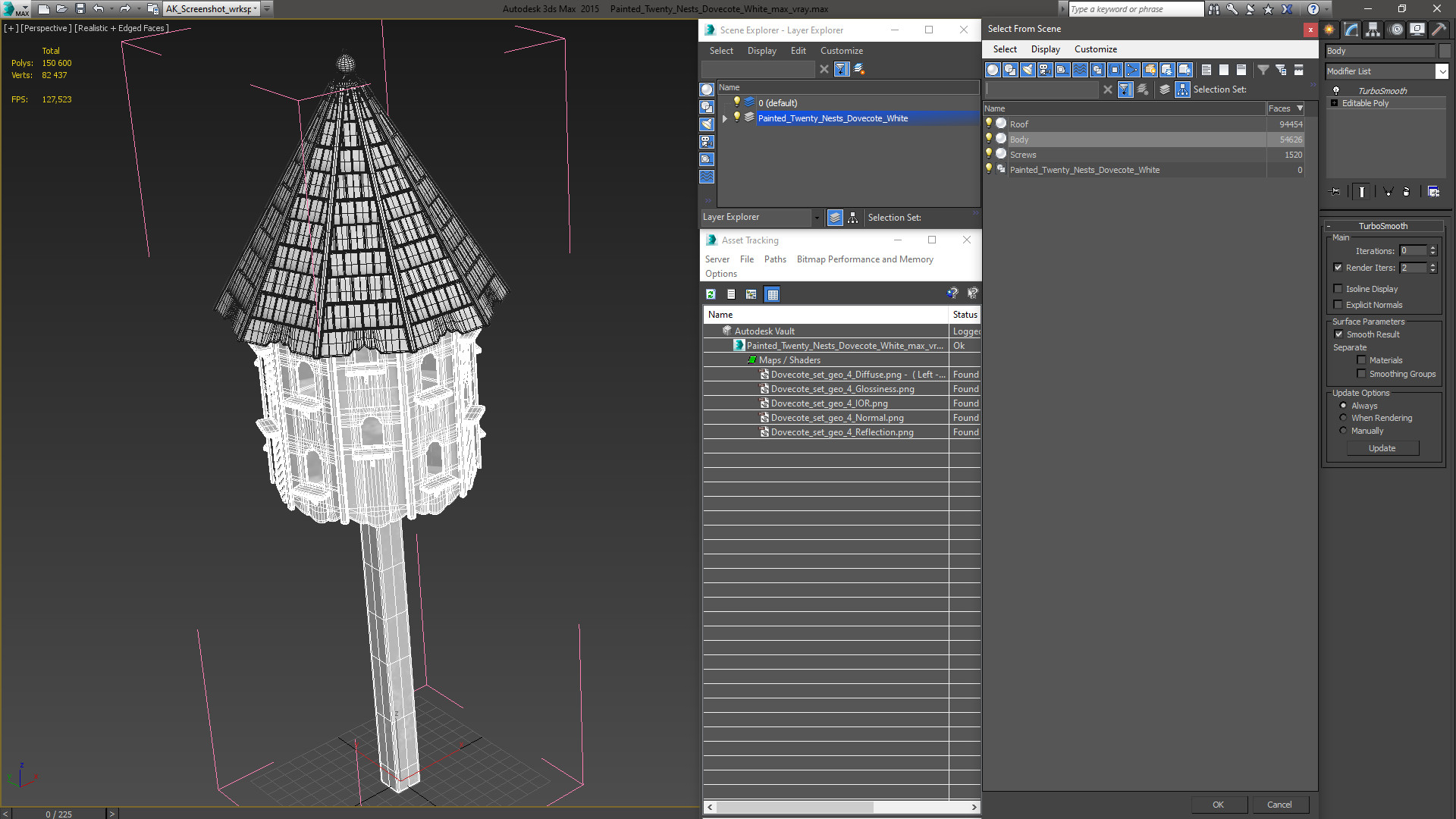Click the New Scene icon in quick access toolbar
The image size is (1456, 819).
pyautogui.click(x=43, y=9)
